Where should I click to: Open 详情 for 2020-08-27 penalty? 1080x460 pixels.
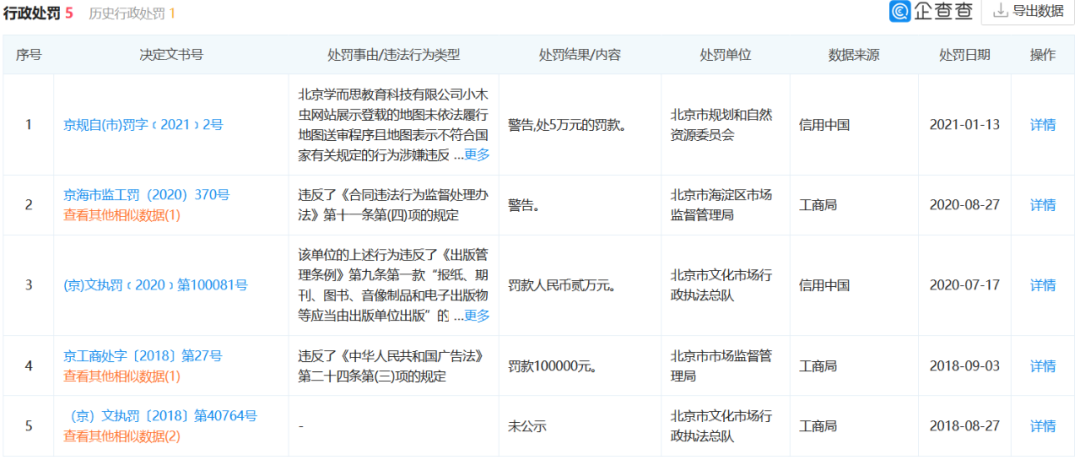click(x=1042, y=205)
